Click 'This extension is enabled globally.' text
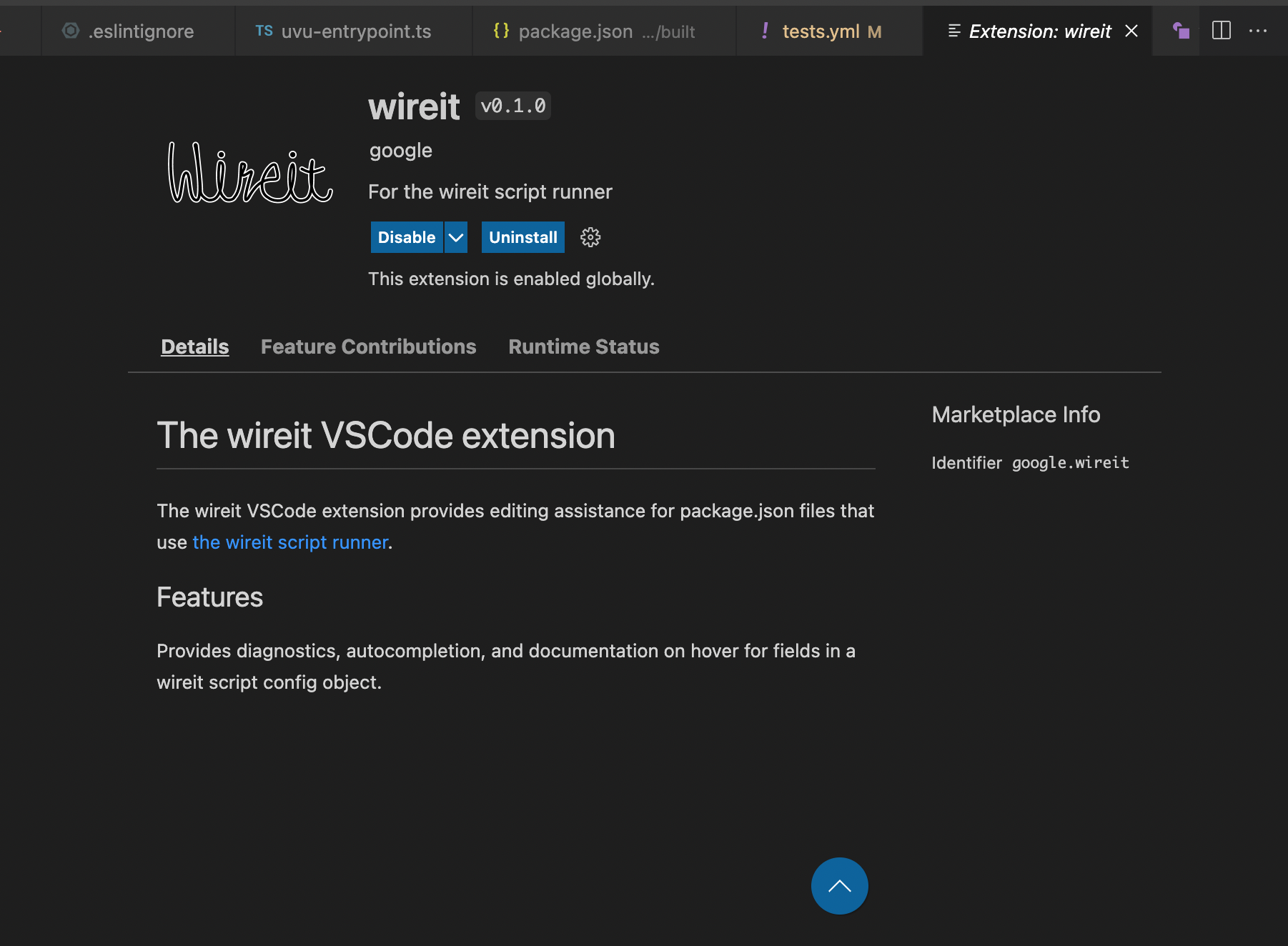The width and height of the screenshot is (1288, 946). coord(512,279)
